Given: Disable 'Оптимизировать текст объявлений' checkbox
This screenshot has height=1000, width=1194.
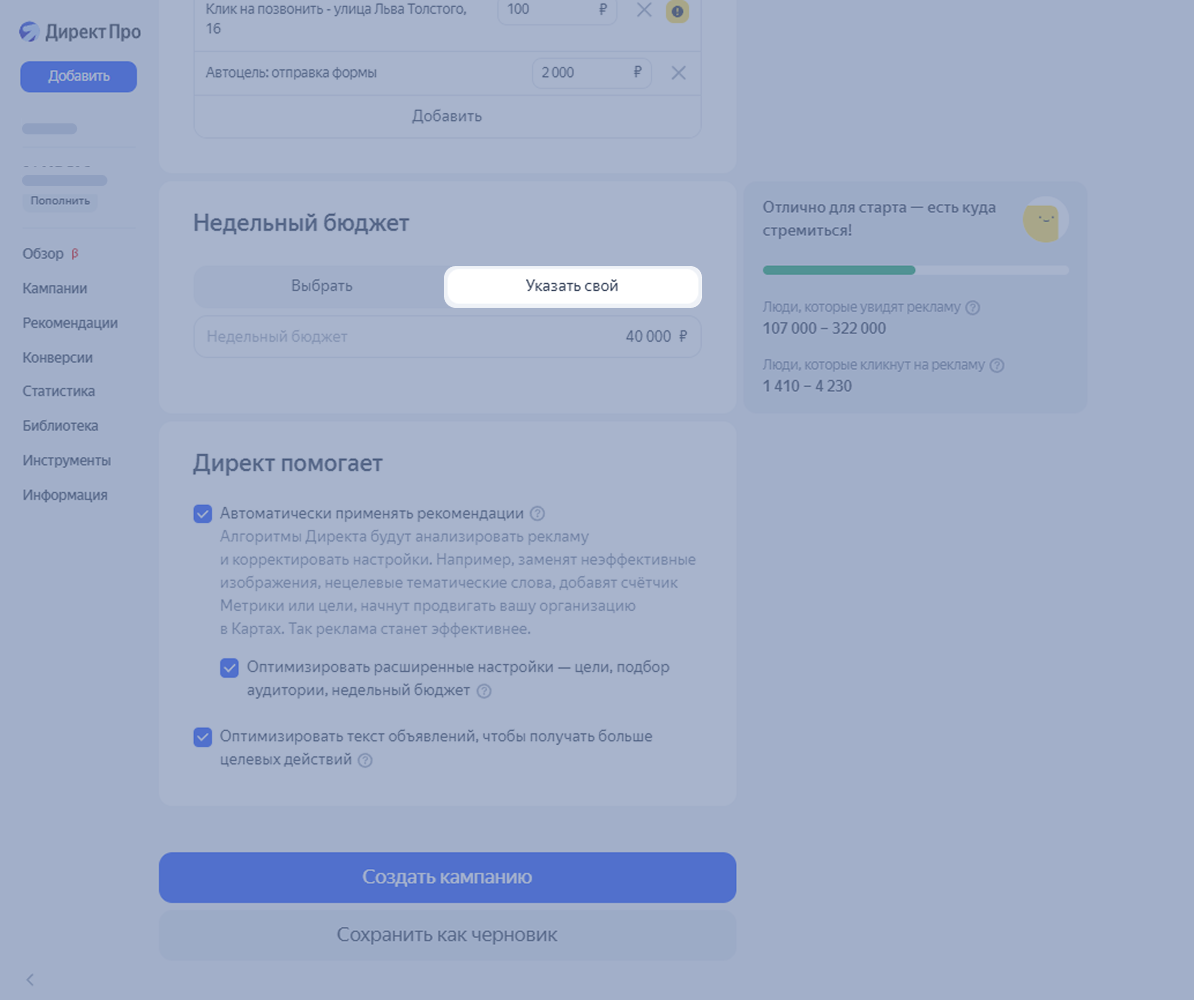Looking at the screenshot, I should point(203,737).
